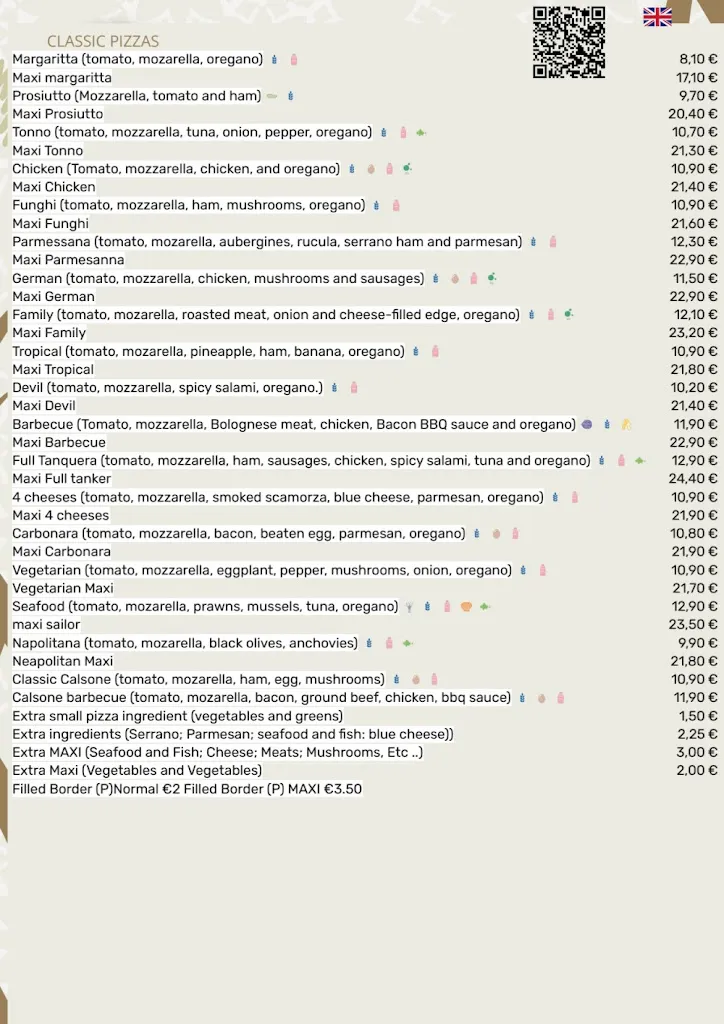Image resolution: width=724 pixels, height=1024 pixels.
Task: Click the CLASSIC PIZZAS heading
Action: tap(103, 41)
